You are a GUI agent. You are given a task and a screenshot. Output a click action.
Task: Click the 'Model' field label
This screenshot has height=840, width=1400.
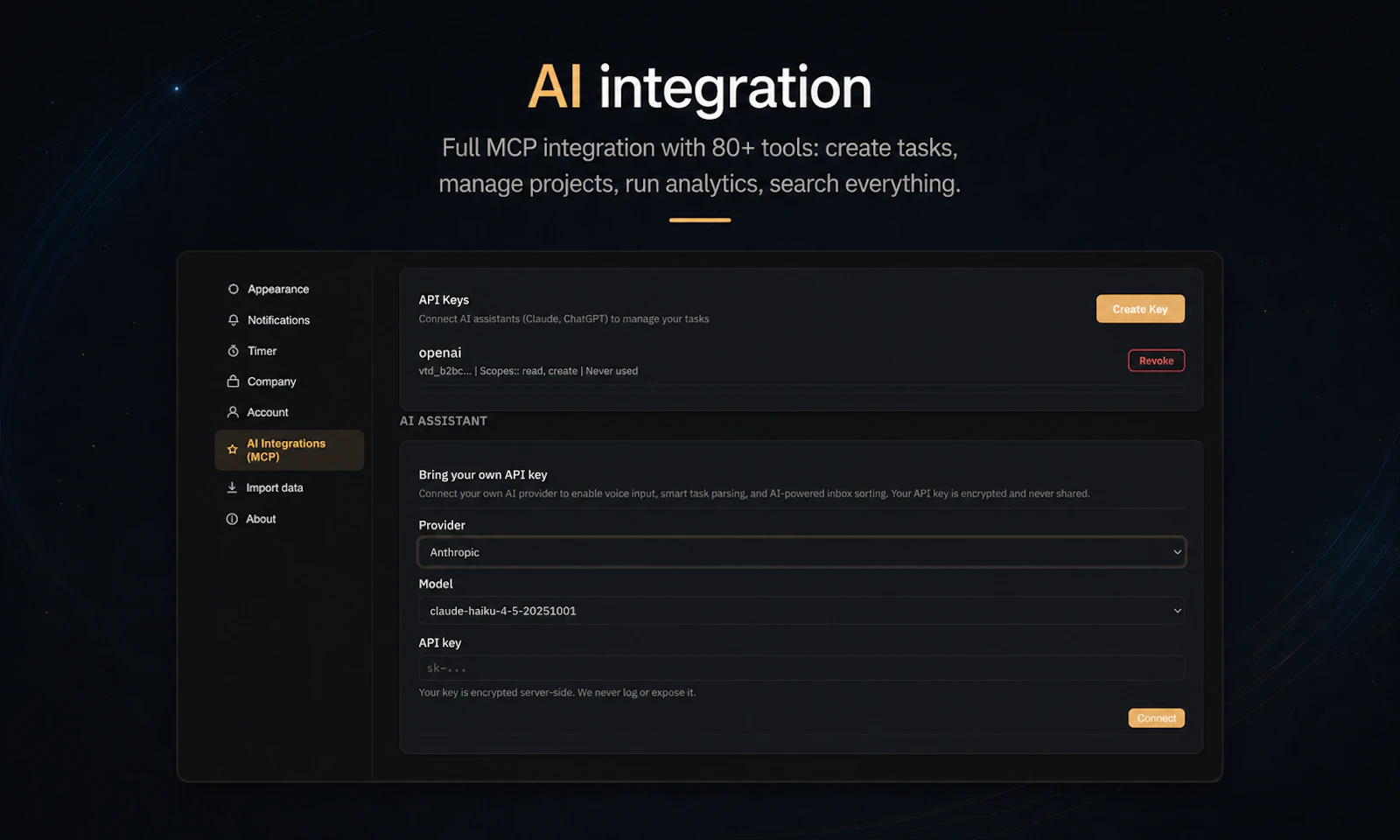(436, 584)
